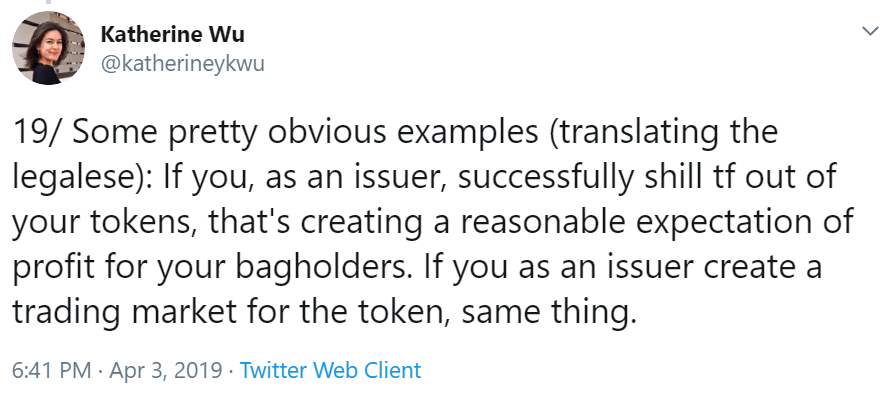The width and height of the screenshot is (893, 400).
Task: Open the Twitter Web Client link
Action: (331, 370)
